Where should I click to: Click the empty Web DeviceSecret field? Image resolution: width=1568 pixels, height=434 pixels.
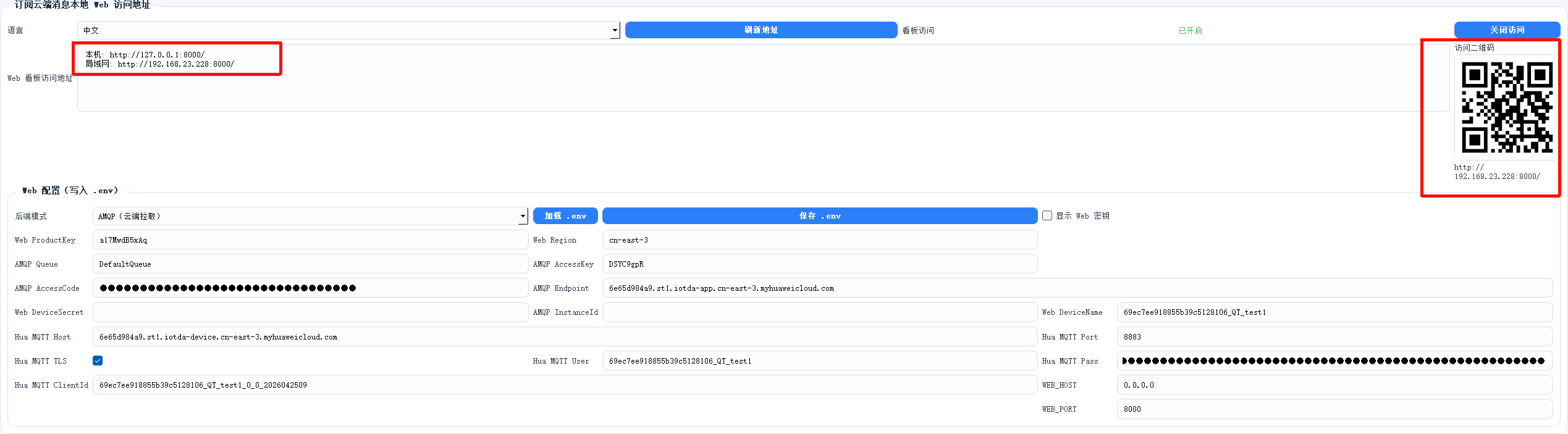pyautogui.click(x=310, y=312)
